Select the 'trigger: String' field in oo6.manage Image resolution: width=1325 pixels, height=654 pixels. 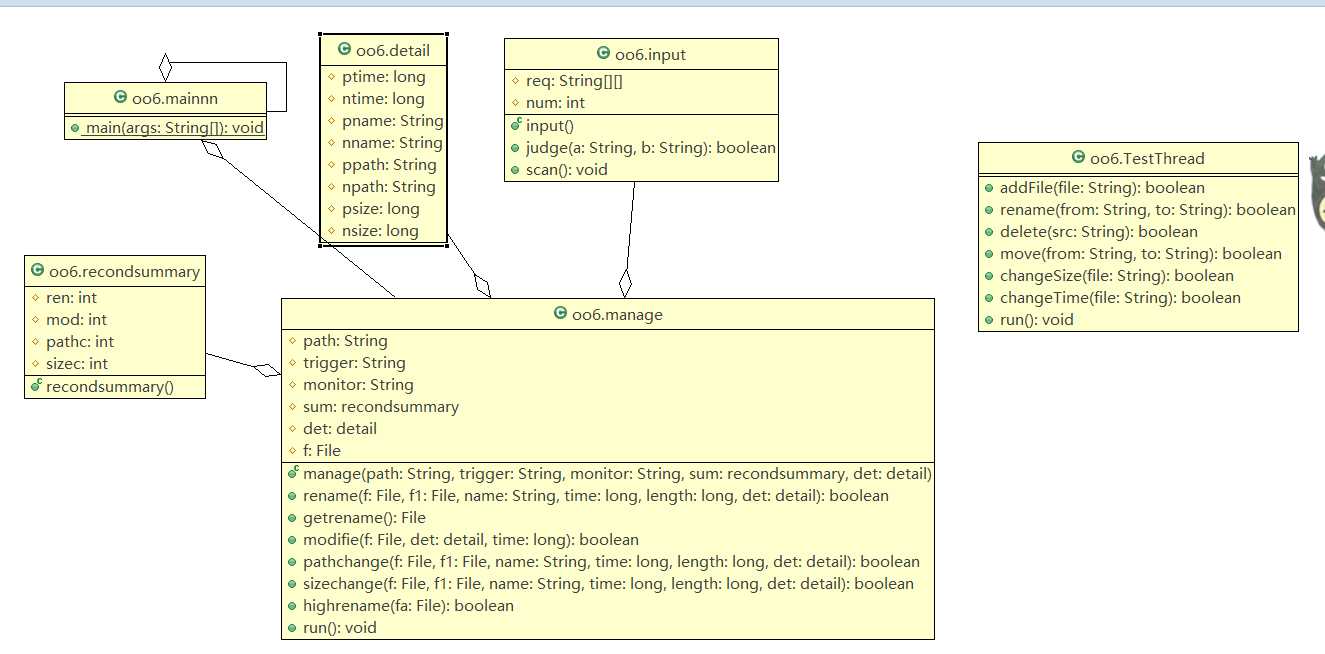[354, 363]
